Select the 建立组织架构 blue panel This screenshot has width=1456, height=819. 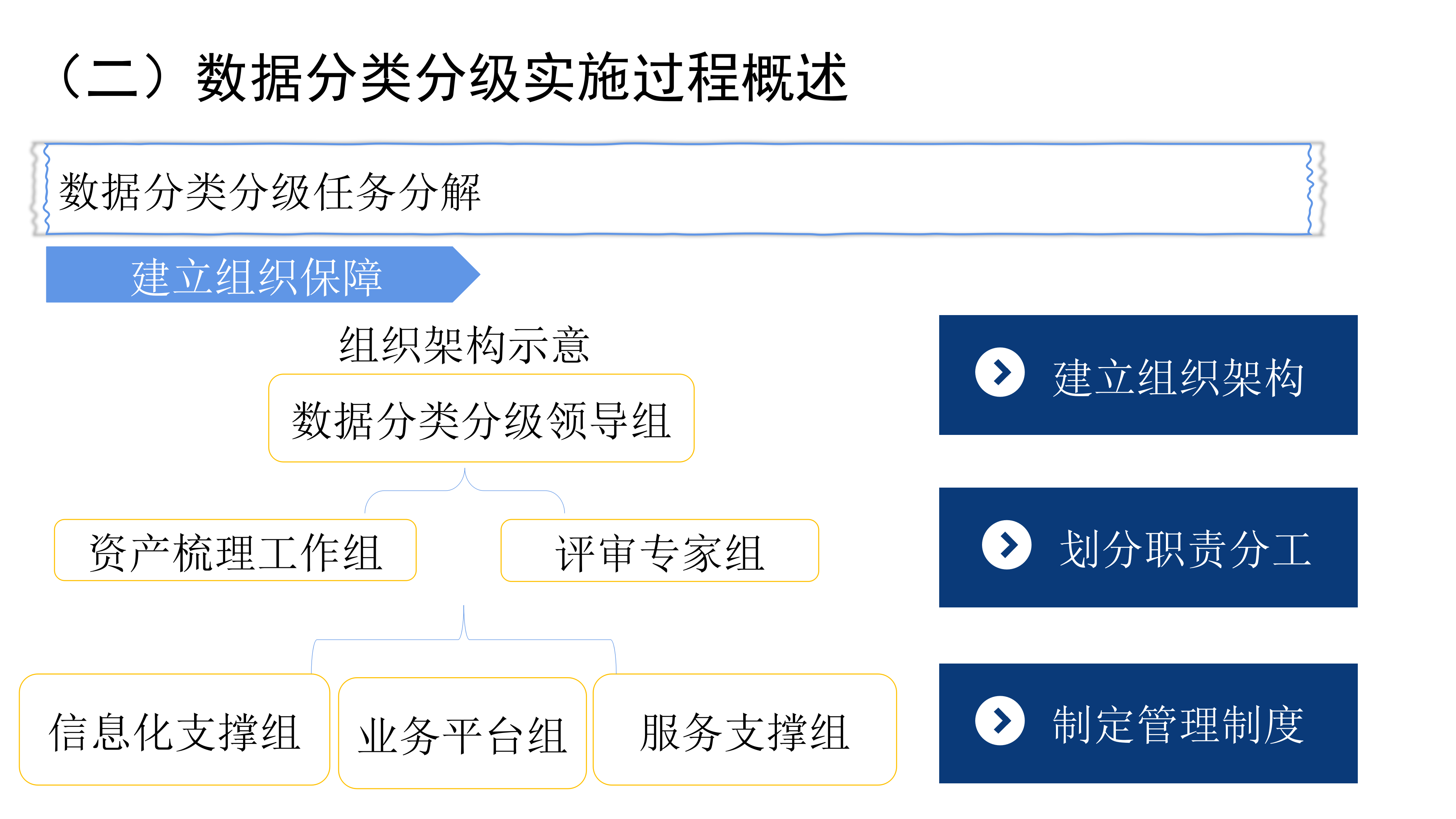click(x=1148, y=375)
